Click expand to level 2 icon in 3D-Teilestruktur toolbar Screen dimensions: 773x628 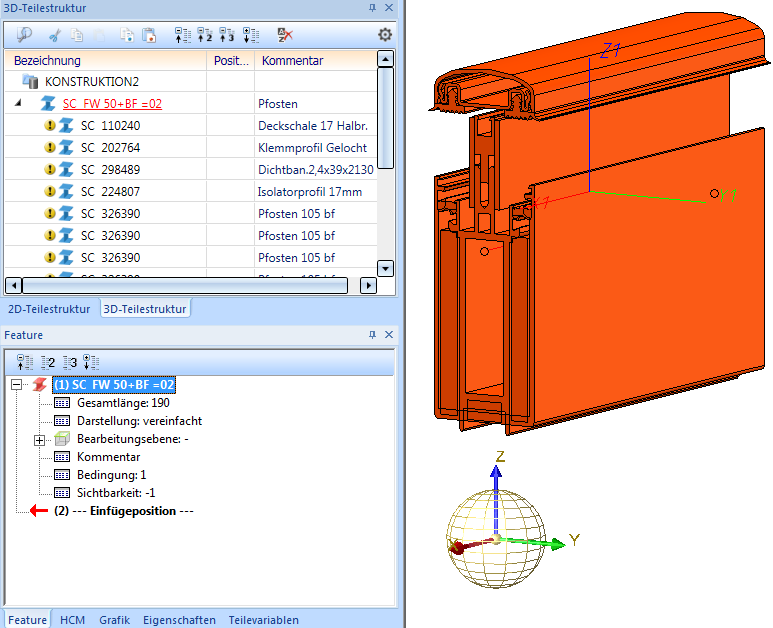205,34
